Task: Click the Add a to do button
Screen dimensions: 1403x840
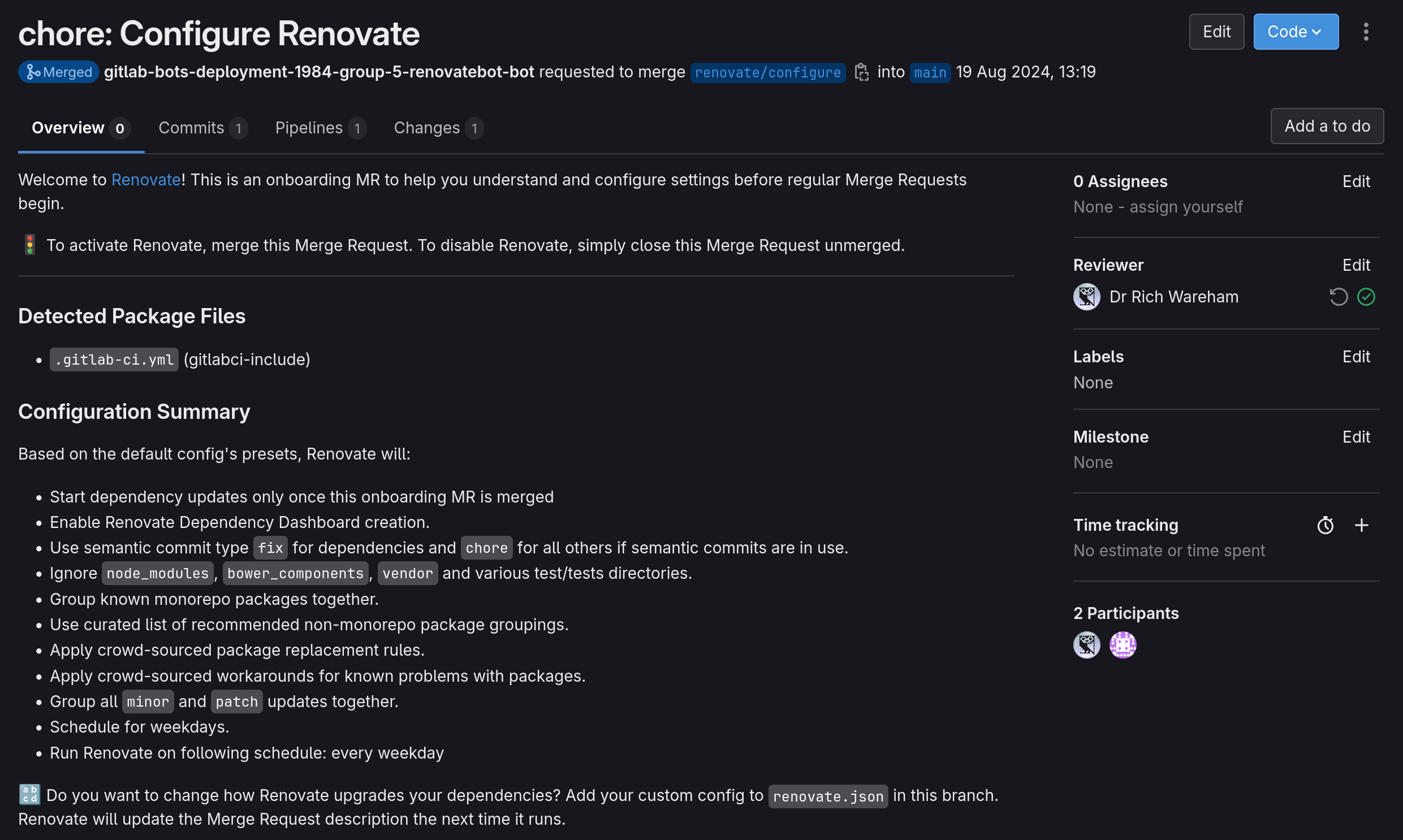Action: click(x=1327, y=125)
